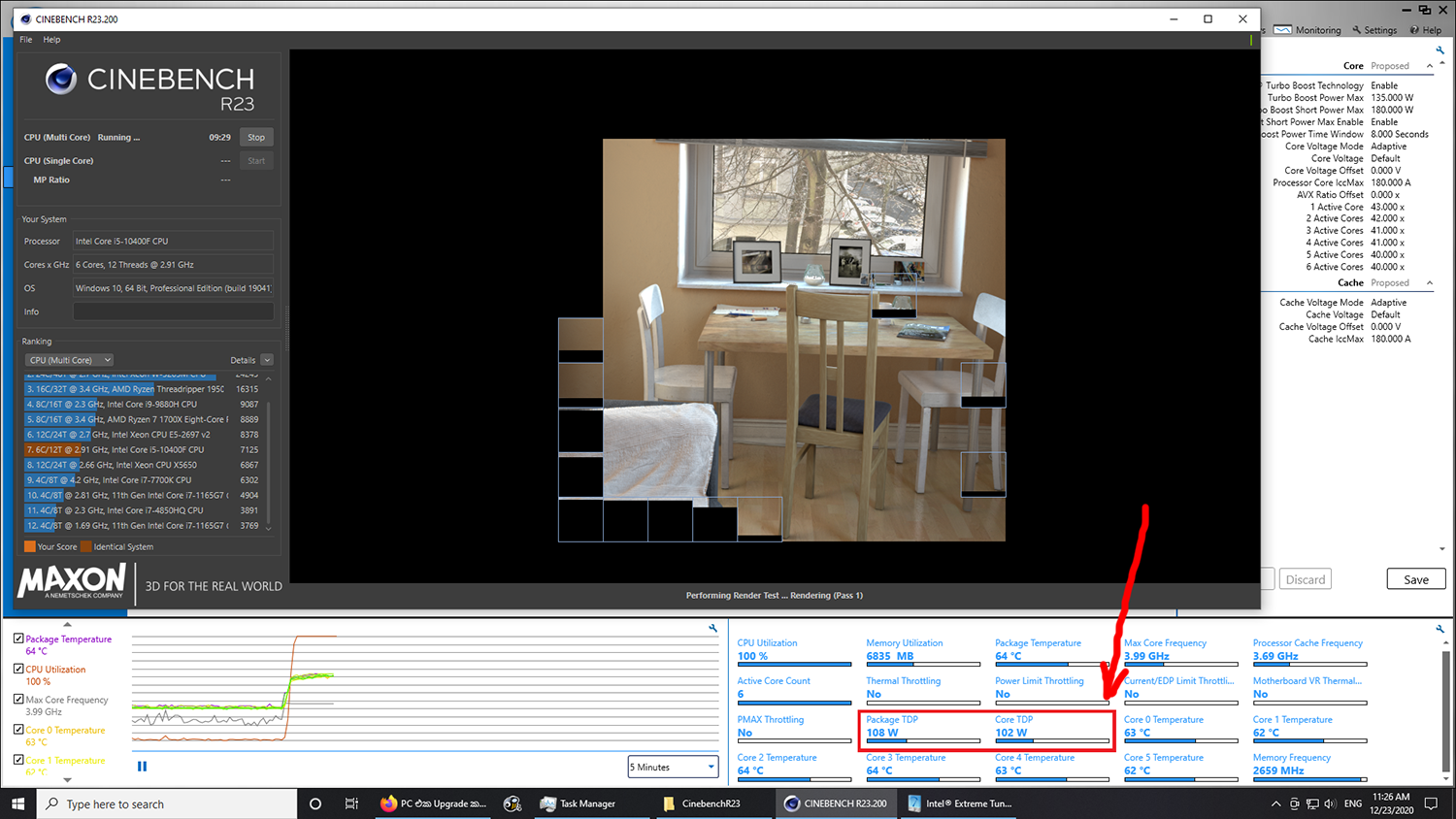Select the Core i9-9880H ranking row
1456x819 pixels.
[142, 404]
